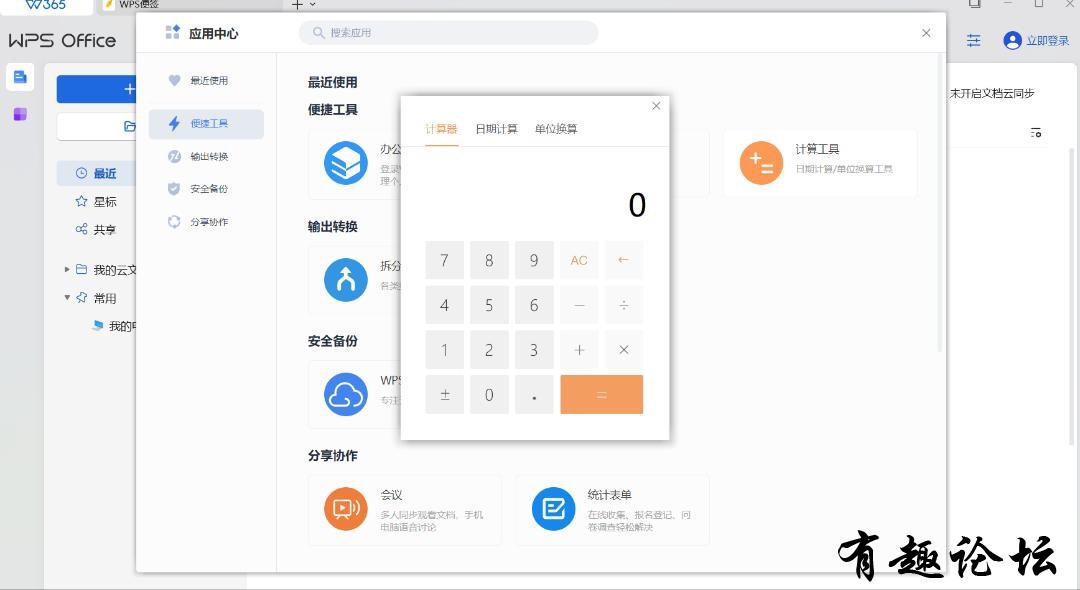The width and height of the screenshot is (1080, 590).
Task: Click calculator digit 5 key
Action: [489, 305]
